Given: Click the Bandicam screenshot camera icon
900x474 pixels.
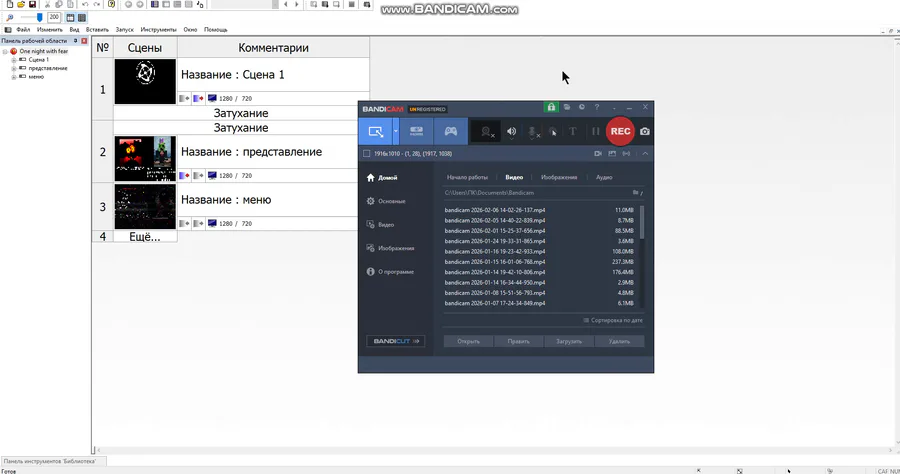Looking at the screenshot, I should click(x=645, y=131).
